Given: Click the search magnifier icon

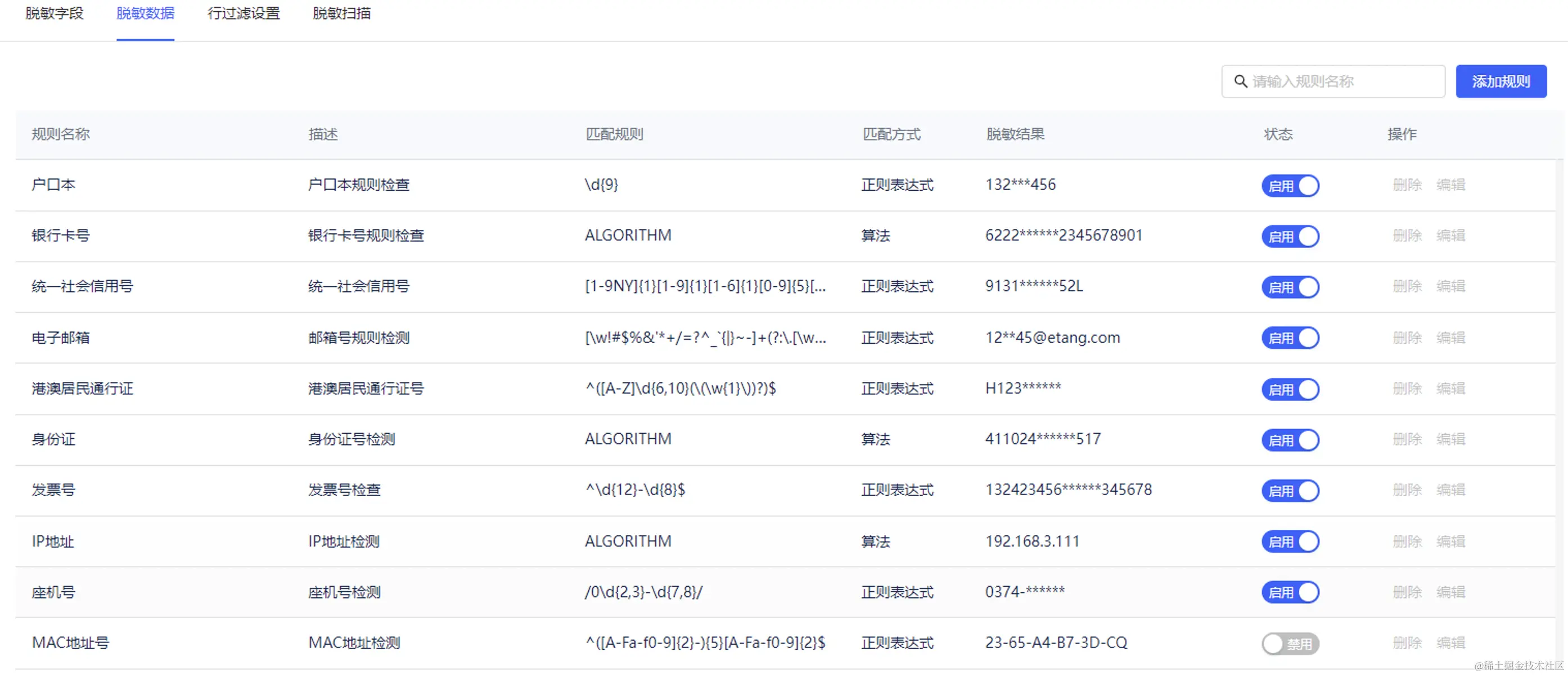Looking at the screenshot, I should 1240,82.
